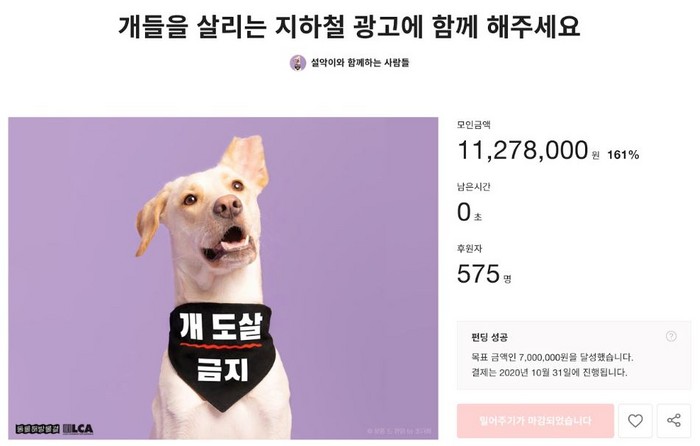
Task: Click the LCA logo on the poster
Action: pyautogui.click(x=78, y=429)
